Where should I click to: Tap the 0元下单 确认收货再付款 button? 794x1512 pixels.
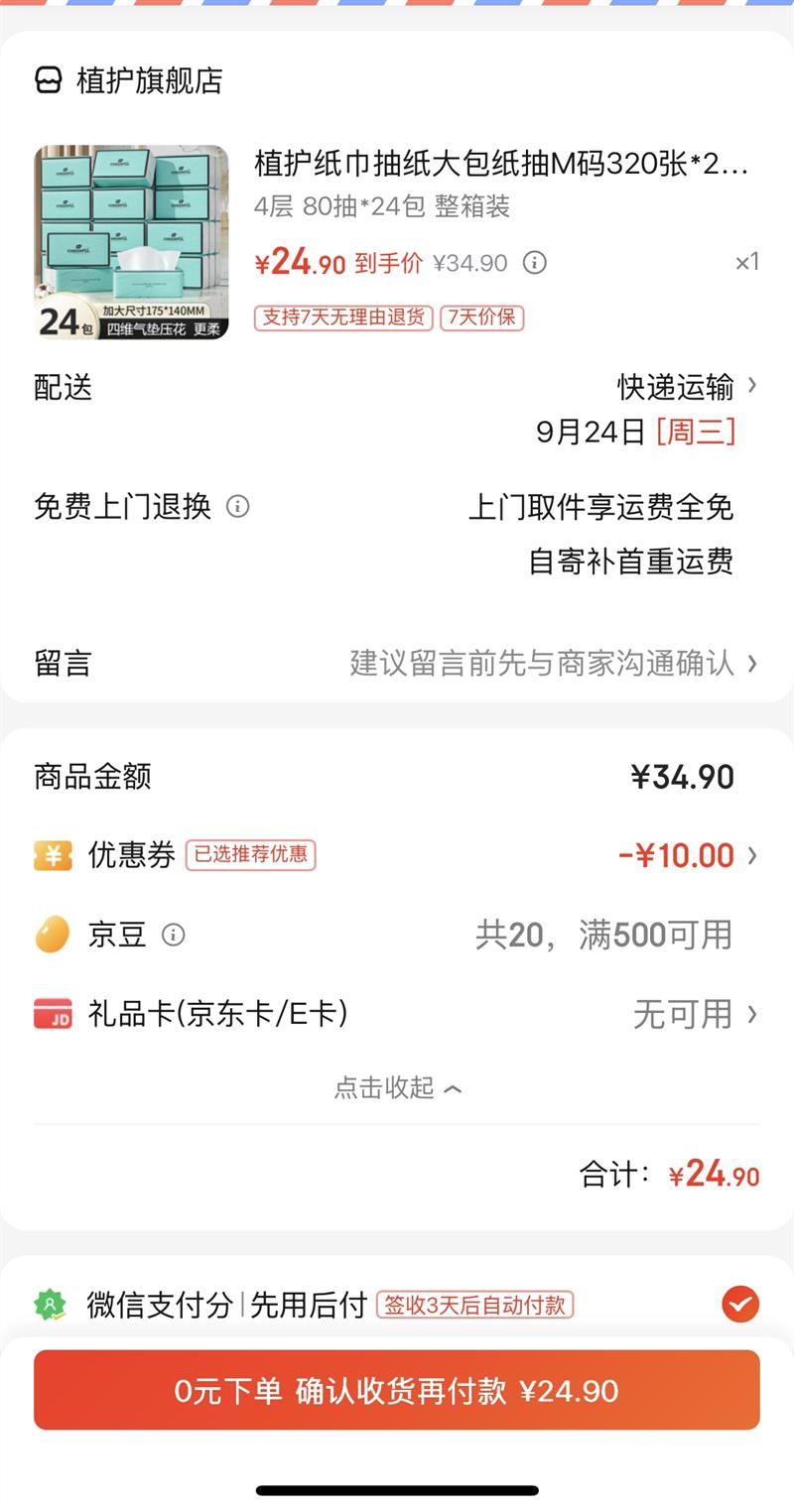point(397,1390)
